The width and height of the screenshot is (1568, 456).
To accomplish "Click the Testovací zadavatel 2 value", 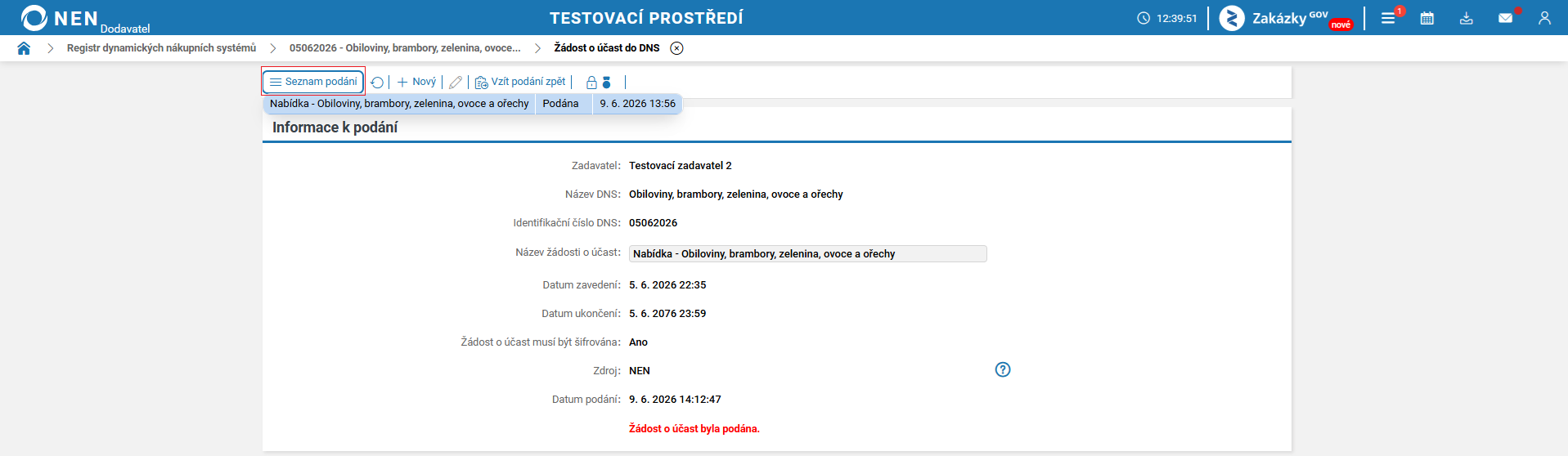I will 681,166.
